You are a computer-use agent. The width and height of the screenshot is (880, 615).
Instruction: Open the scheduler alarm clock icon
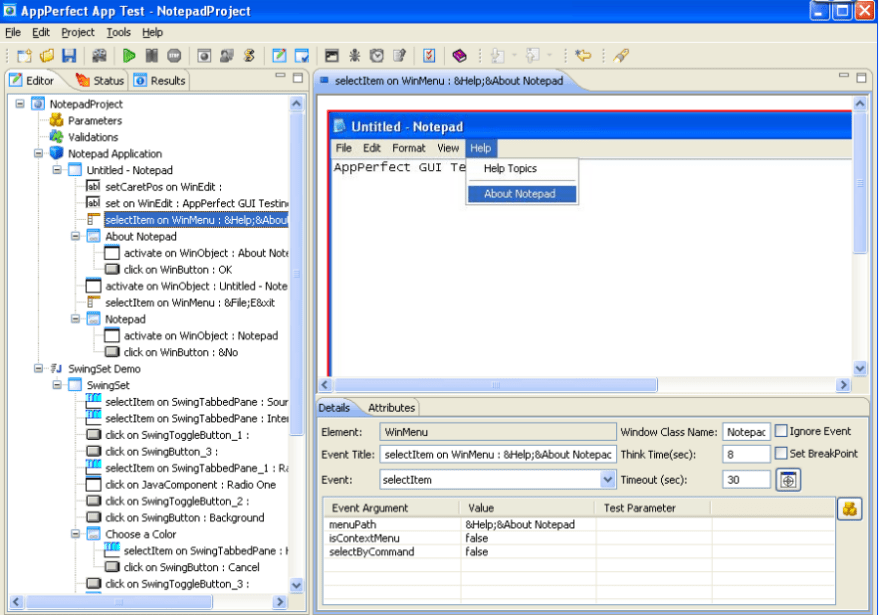tap(378, 55)
